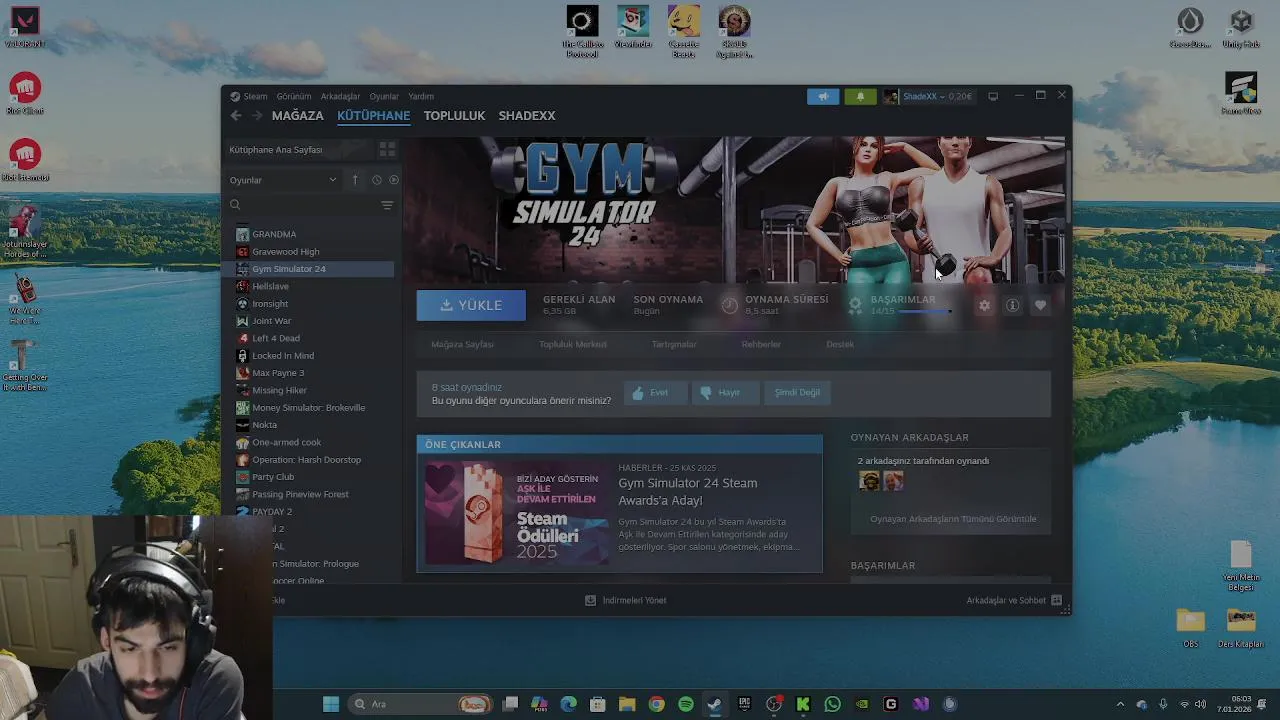Switch to KÜTÜPHANE tab

pyautogui.click(x=373, y=116)
